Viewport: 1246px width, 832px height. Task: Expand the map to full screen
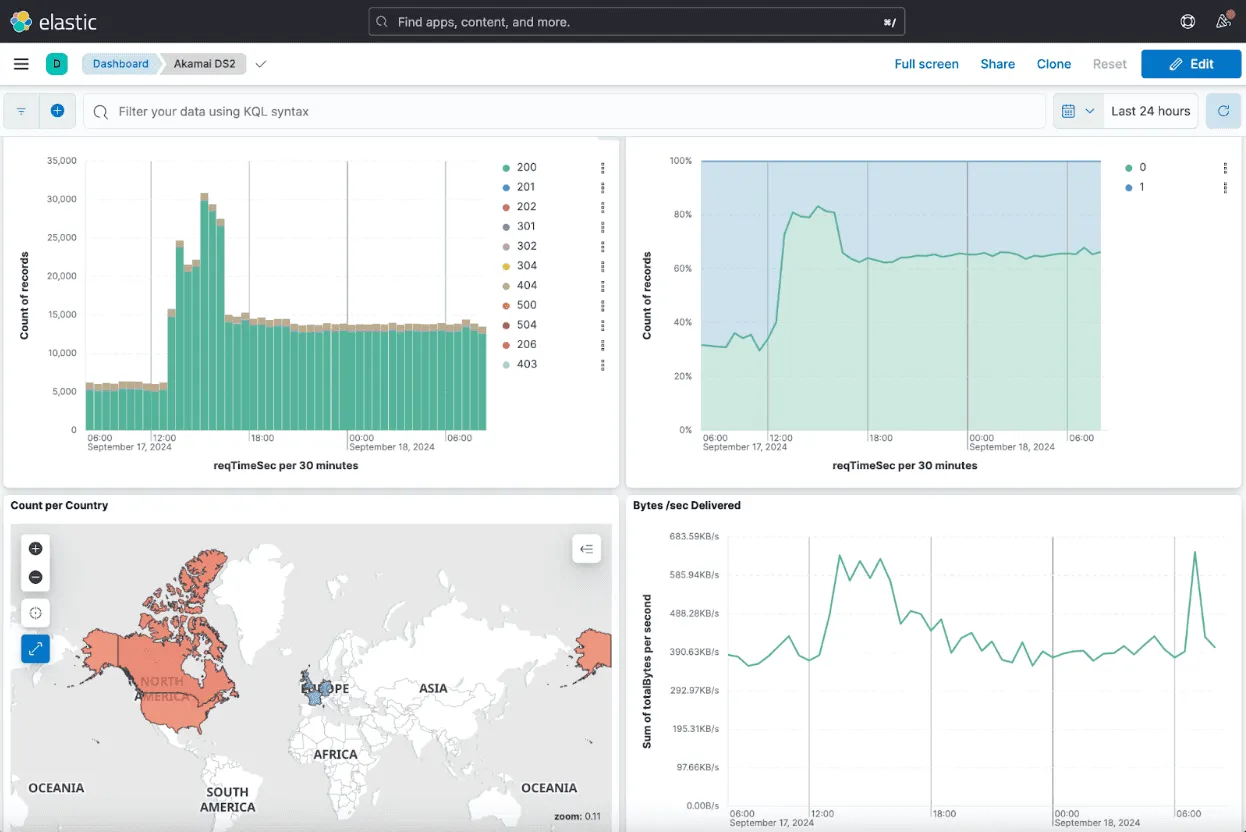point(35,648)
